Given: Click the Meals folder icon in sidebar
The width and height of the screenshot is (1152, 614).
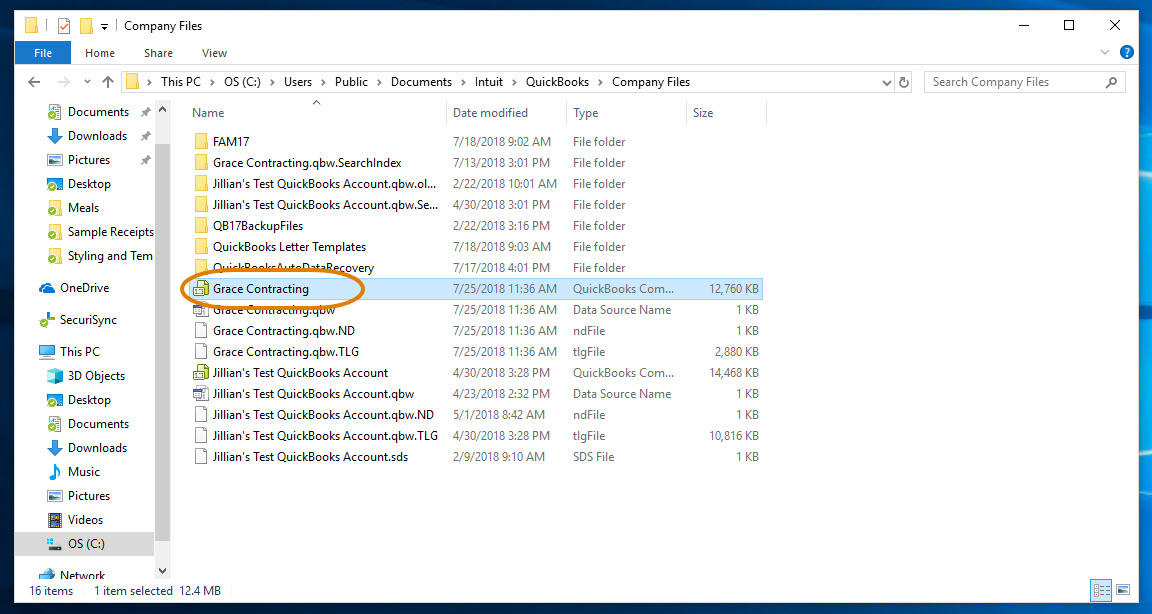Looking at the screenshot, I should coord(55,209).
